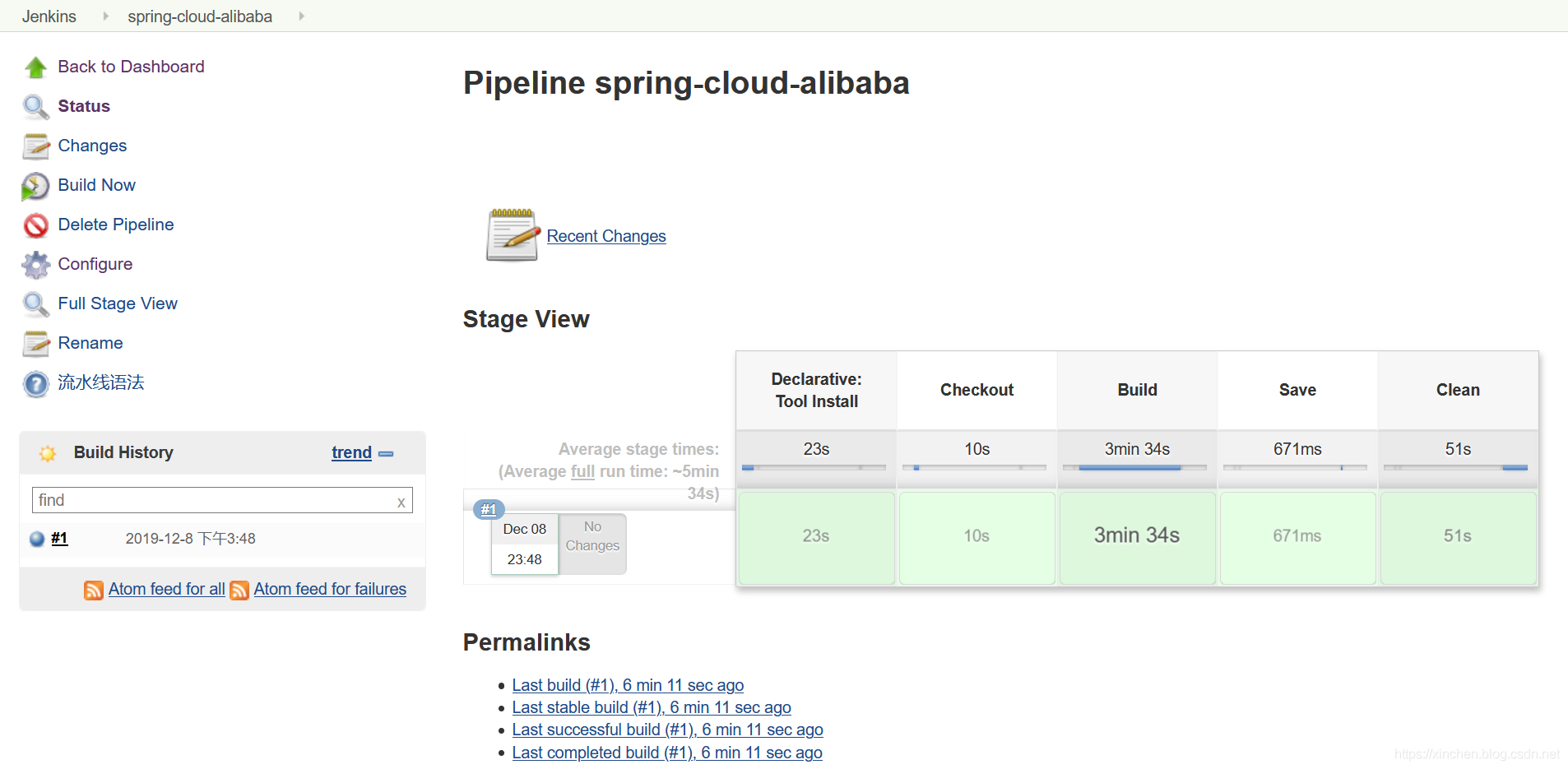The height and width of the screenshot is (769, 1568).
Task: Click the underlined 'full' in average run time
Action: [582, 471]
